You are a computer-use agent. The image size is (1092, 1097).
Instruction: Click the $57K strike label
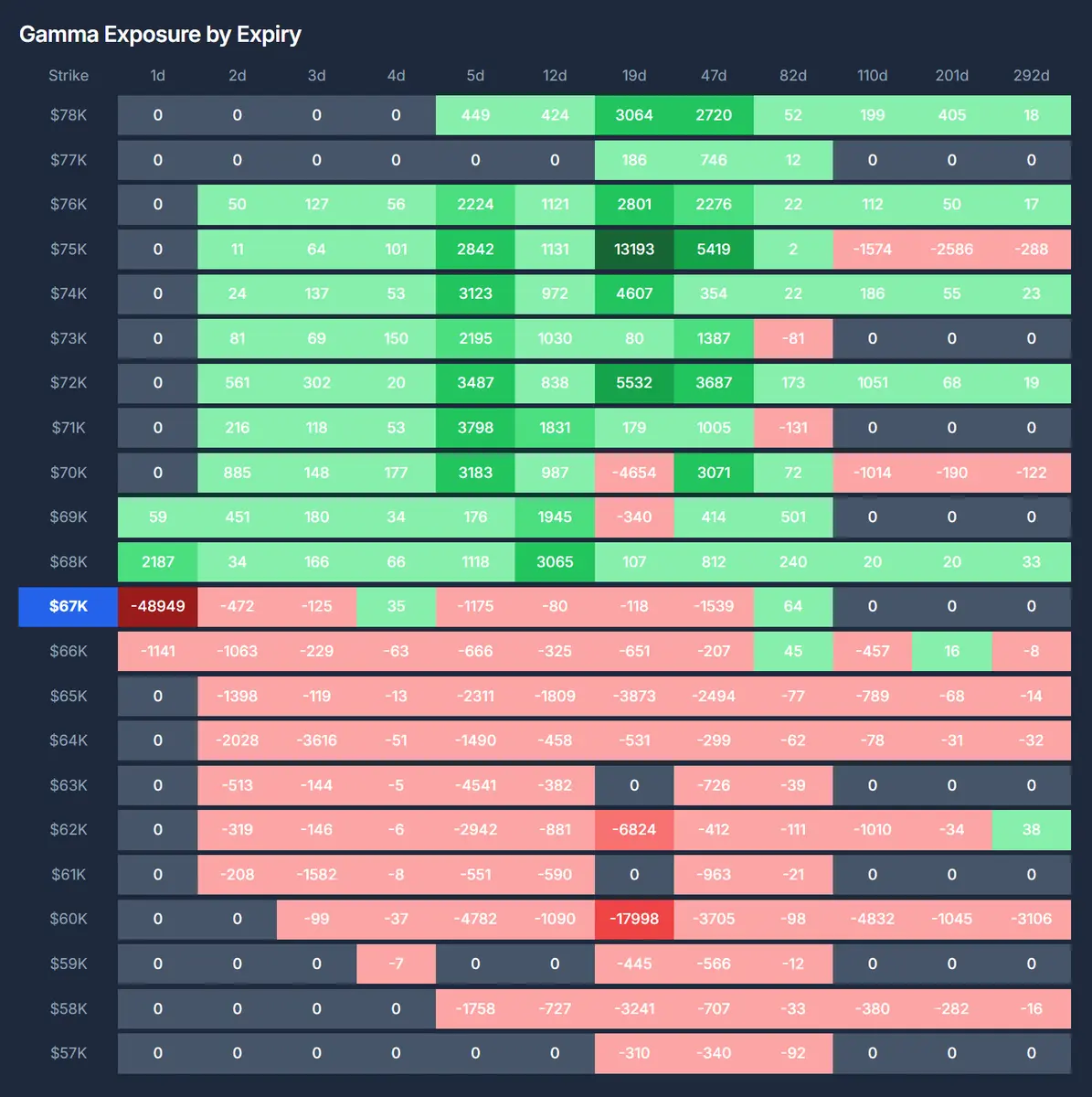pyautogui.click(x=69, y=1053)
